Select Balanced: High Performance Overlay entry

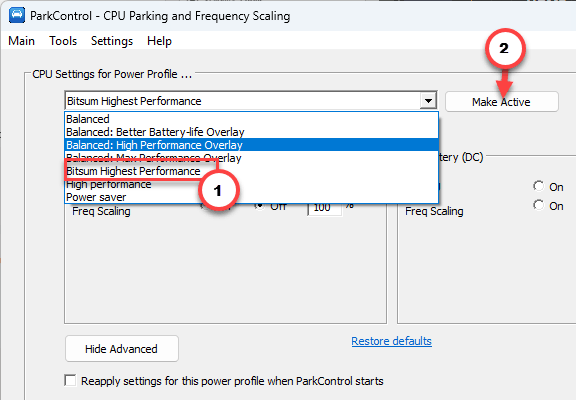tap(252, 145)
